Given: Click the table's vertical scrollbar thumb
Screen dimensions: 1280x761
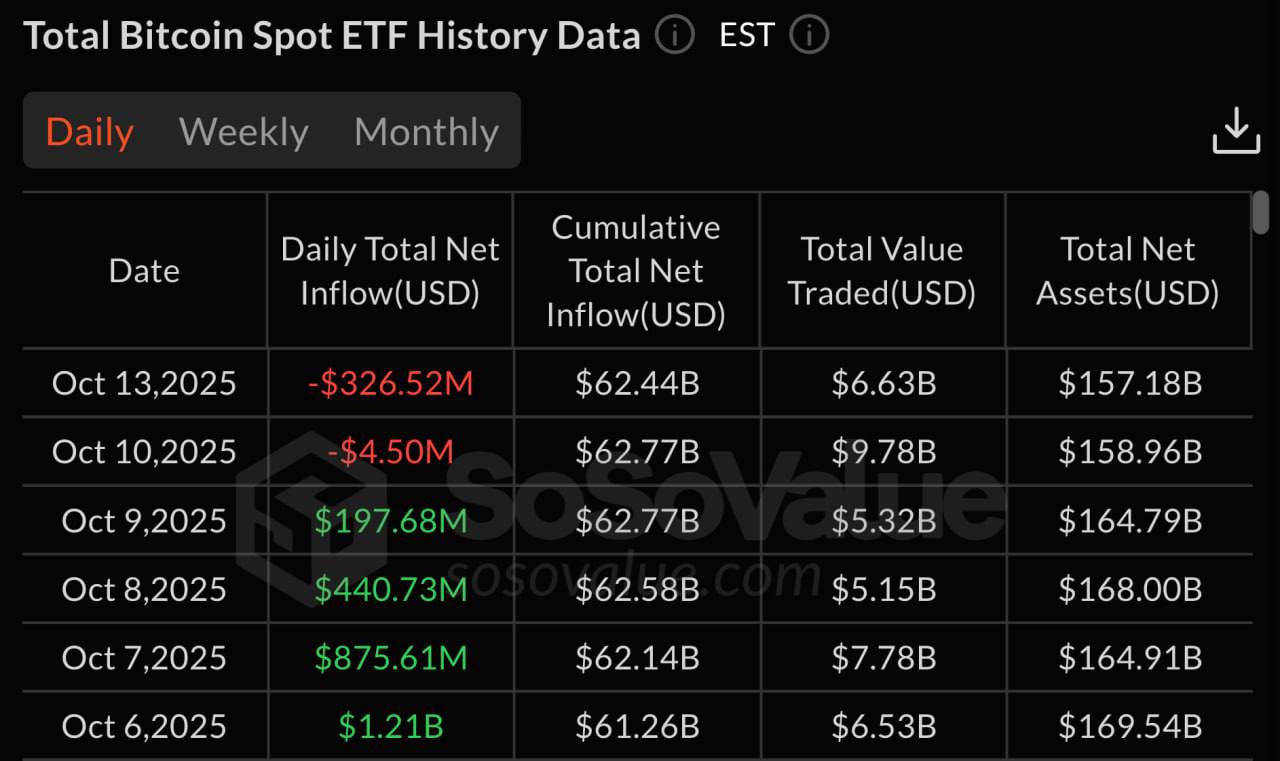Looking at the screenshot, I should click(x=1262, y=212).
